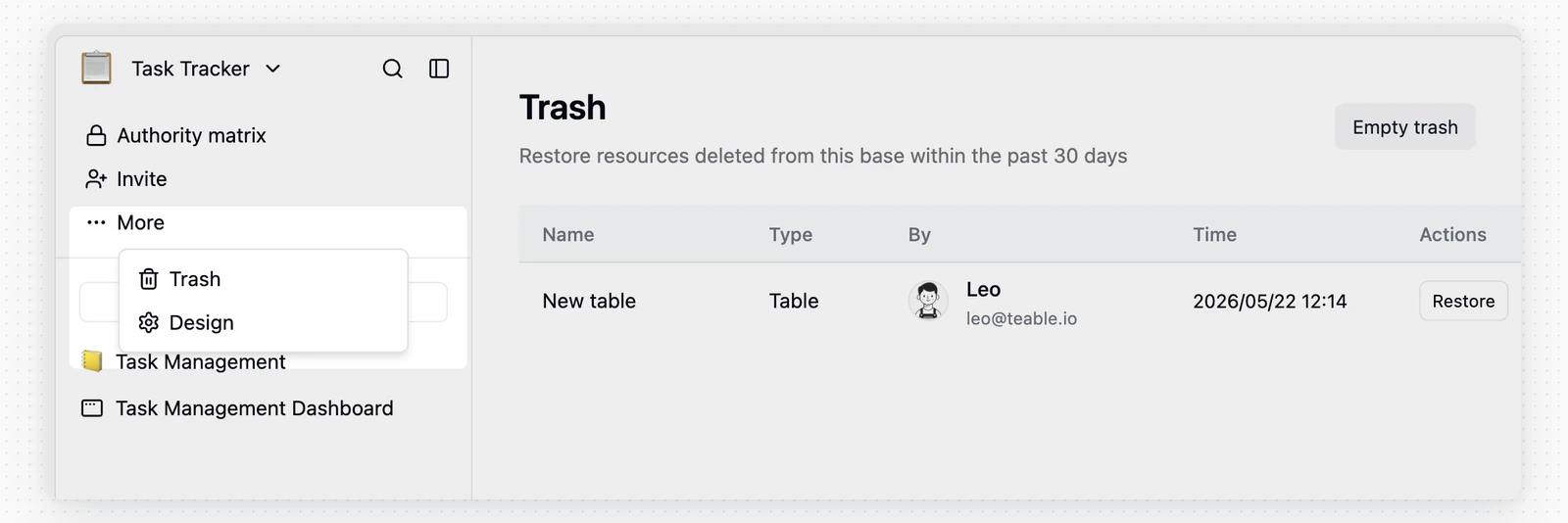Click the three-dots More icon

coord(96,222)
